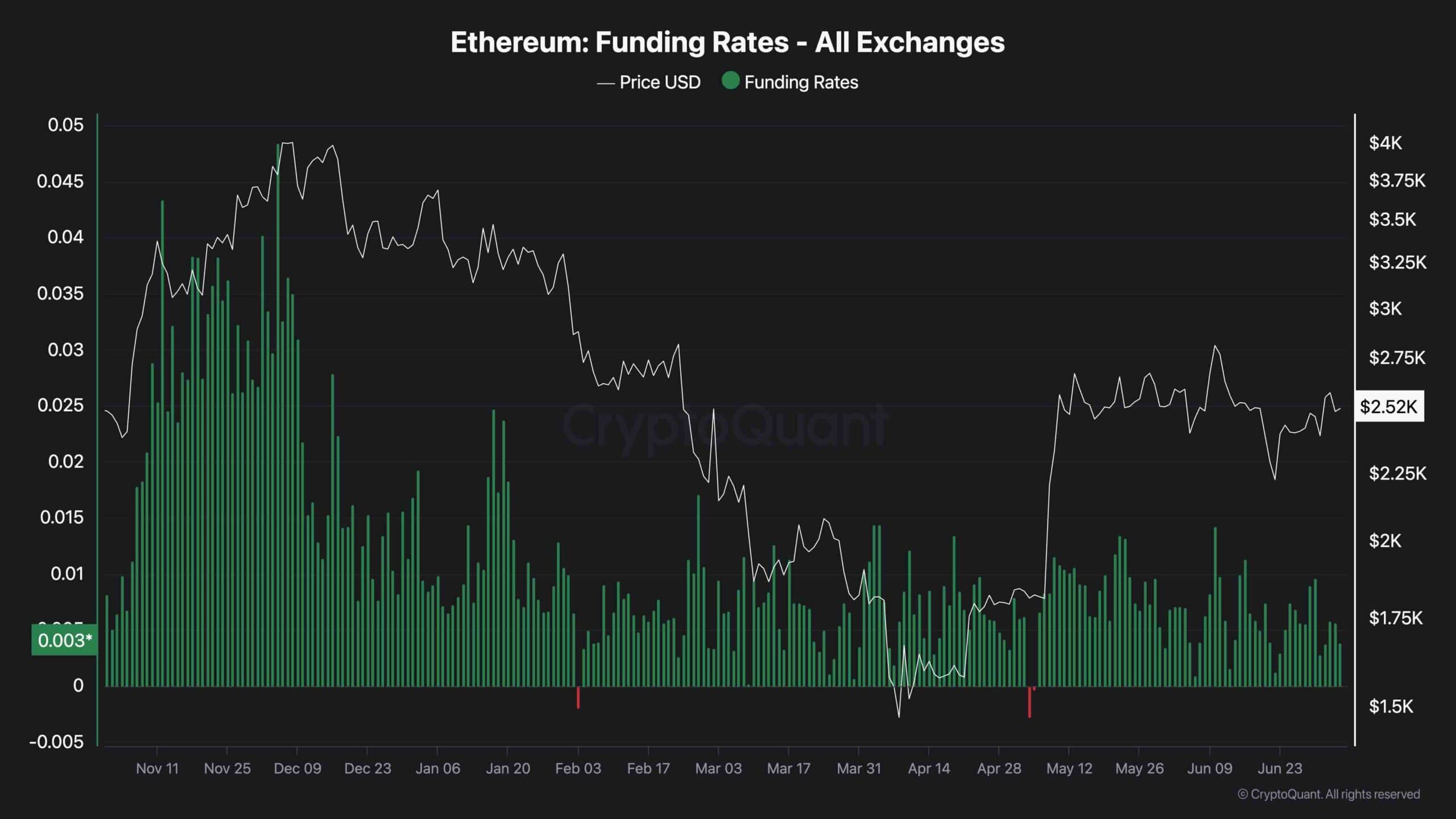This screenshot has height=819, width=1456.
Task: Open the CryptoQuant copyright notice
Action: pos(1329,794)
